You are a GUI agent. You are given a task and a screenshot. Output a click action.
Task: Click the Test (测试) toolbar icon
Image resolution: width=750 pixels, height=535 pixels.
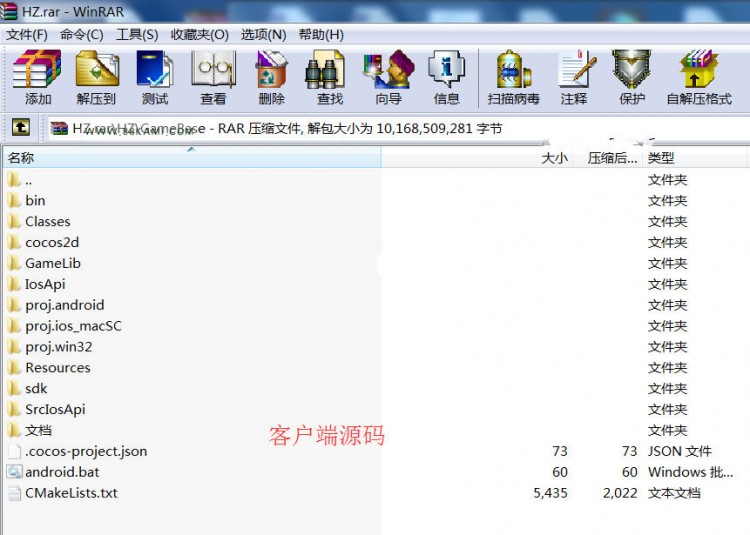tap(155, 70)
